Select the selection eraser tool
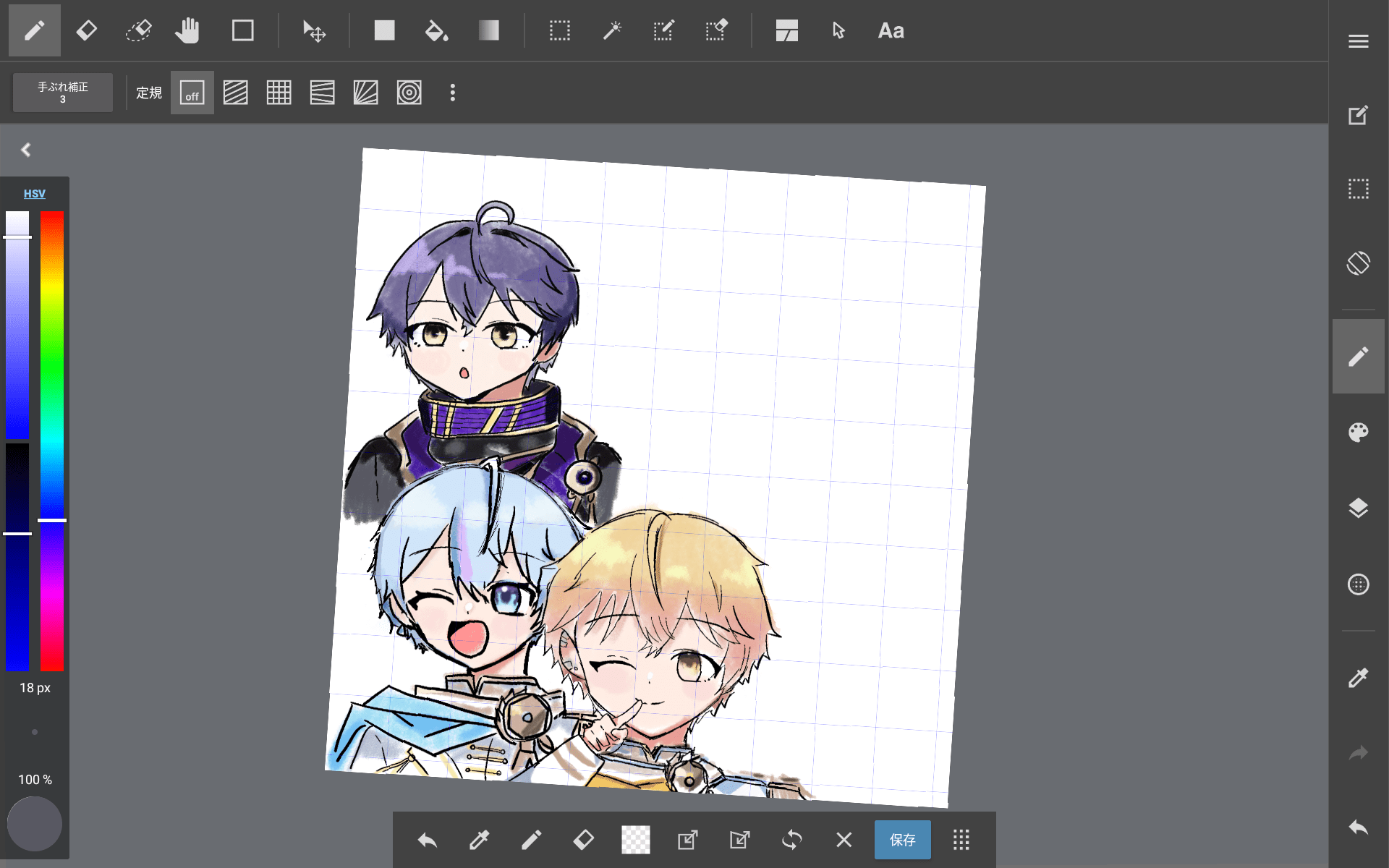This screenshot has height=868, width=1389. tap(715, 30)
